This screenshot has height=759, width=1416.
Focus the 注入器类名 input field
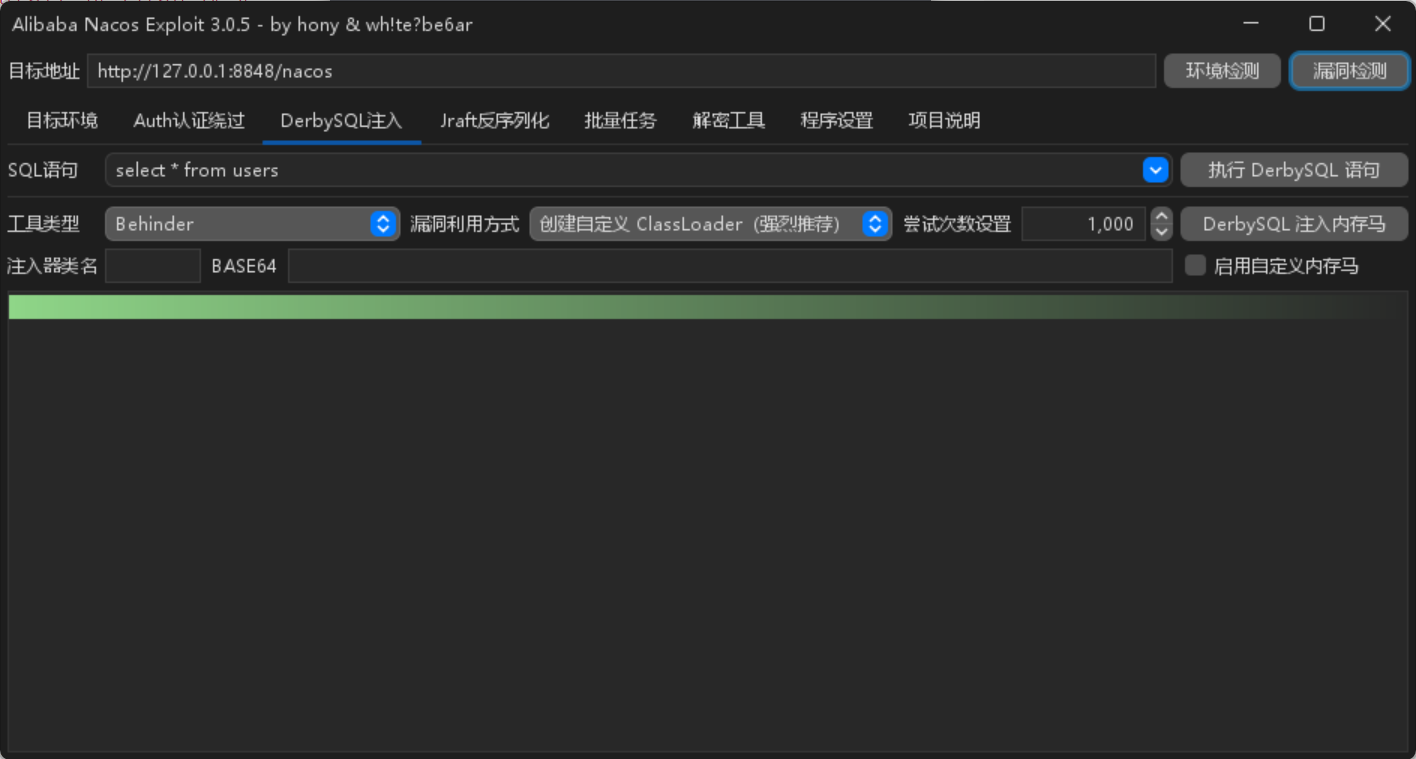(x=153, y=266)
